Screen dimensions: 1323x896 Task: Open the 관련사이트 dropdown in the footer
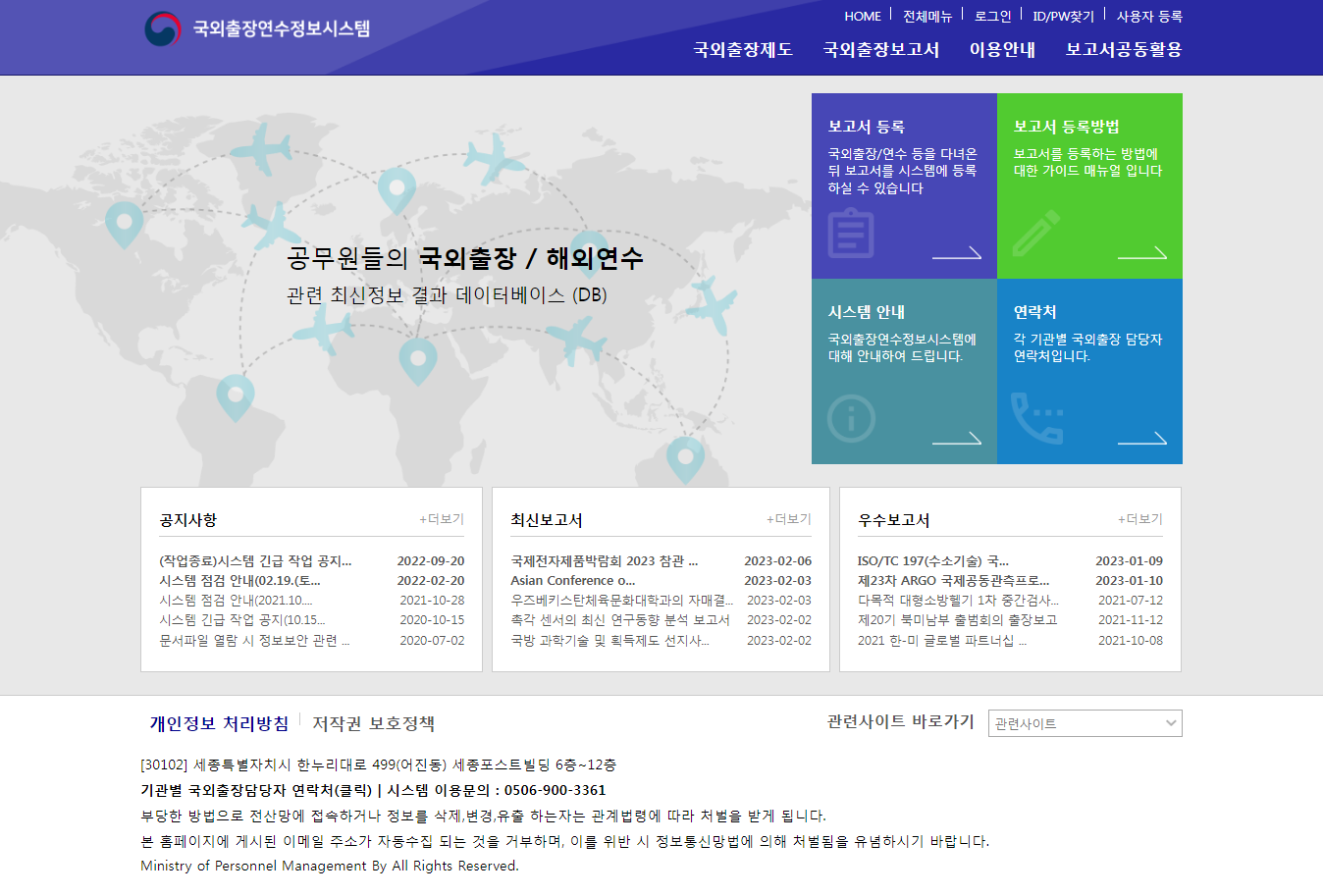tap(1085, 723)
